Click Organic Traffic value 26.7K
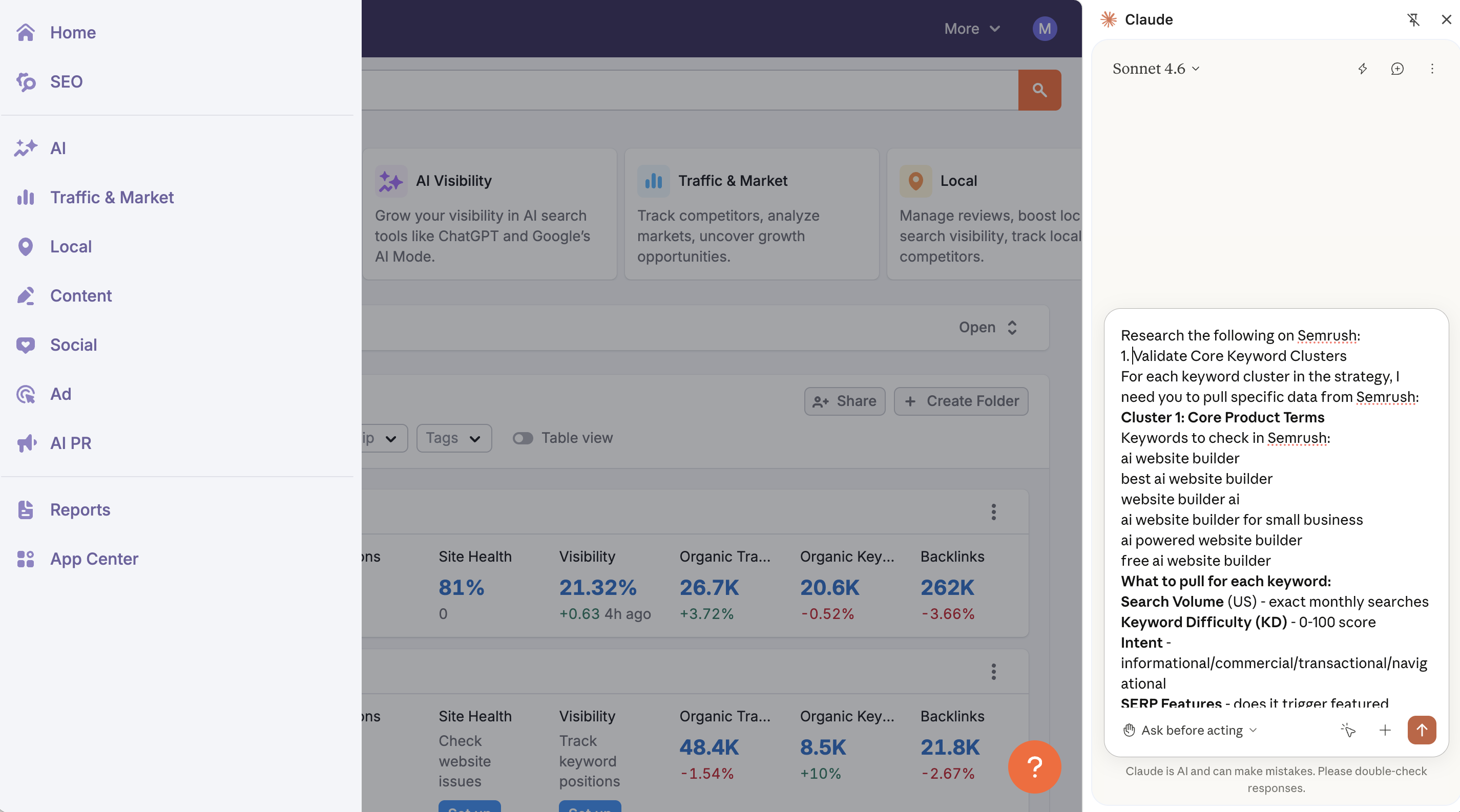 709,587
